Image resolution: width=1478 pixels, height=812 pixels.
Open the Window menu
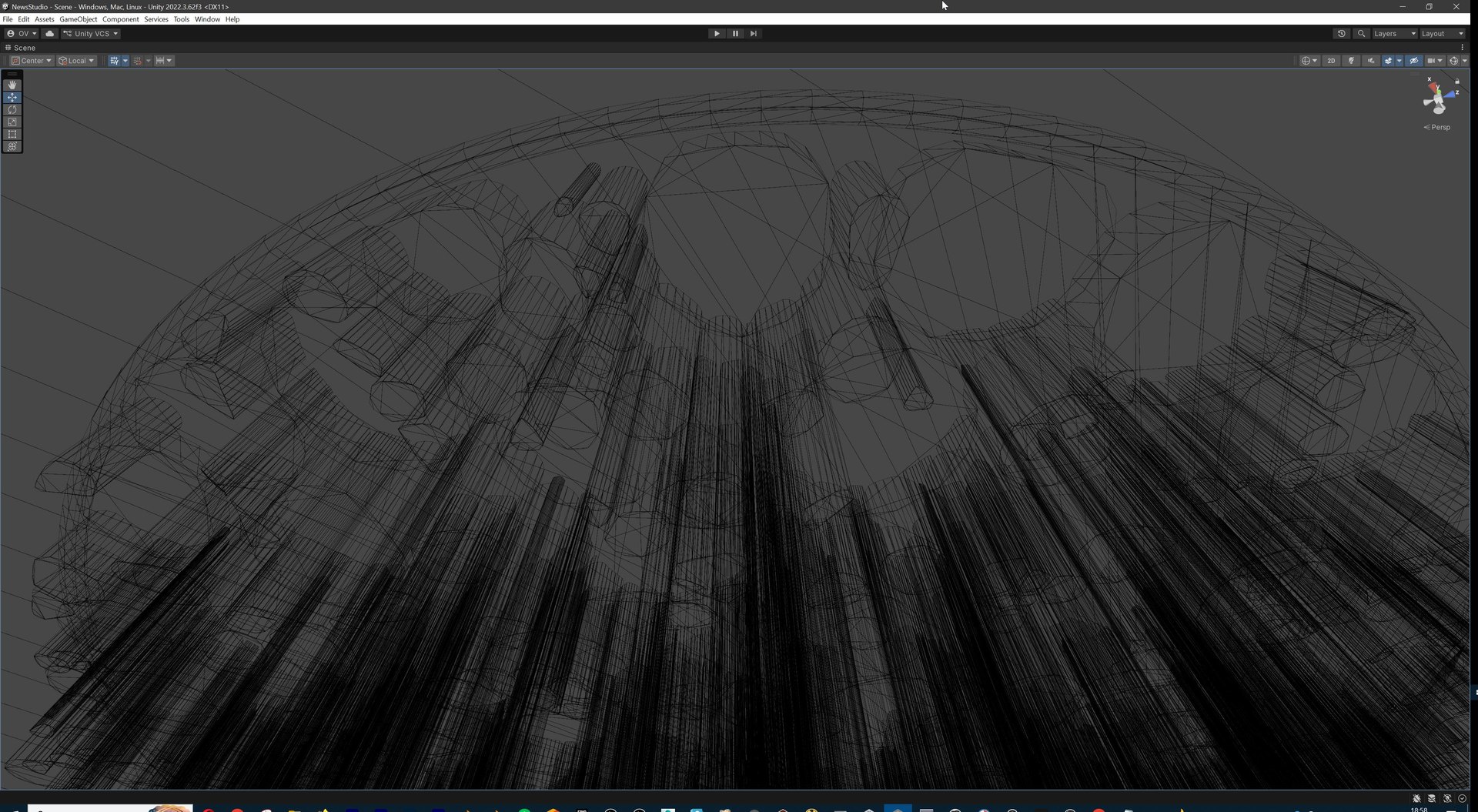click(207, 19)
